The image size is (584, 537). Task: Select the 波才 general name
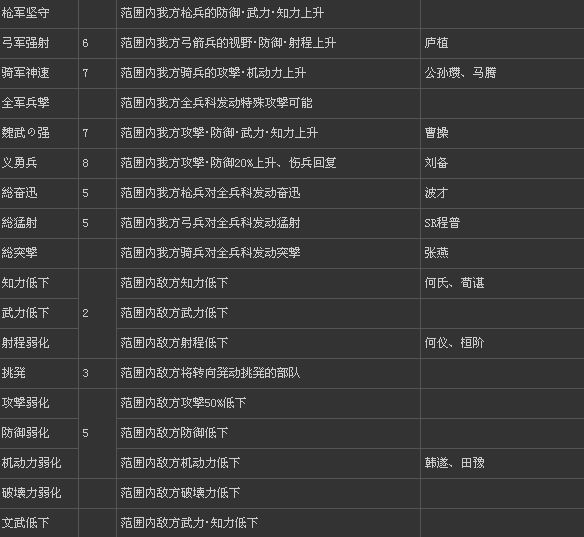tap(437, 193)
